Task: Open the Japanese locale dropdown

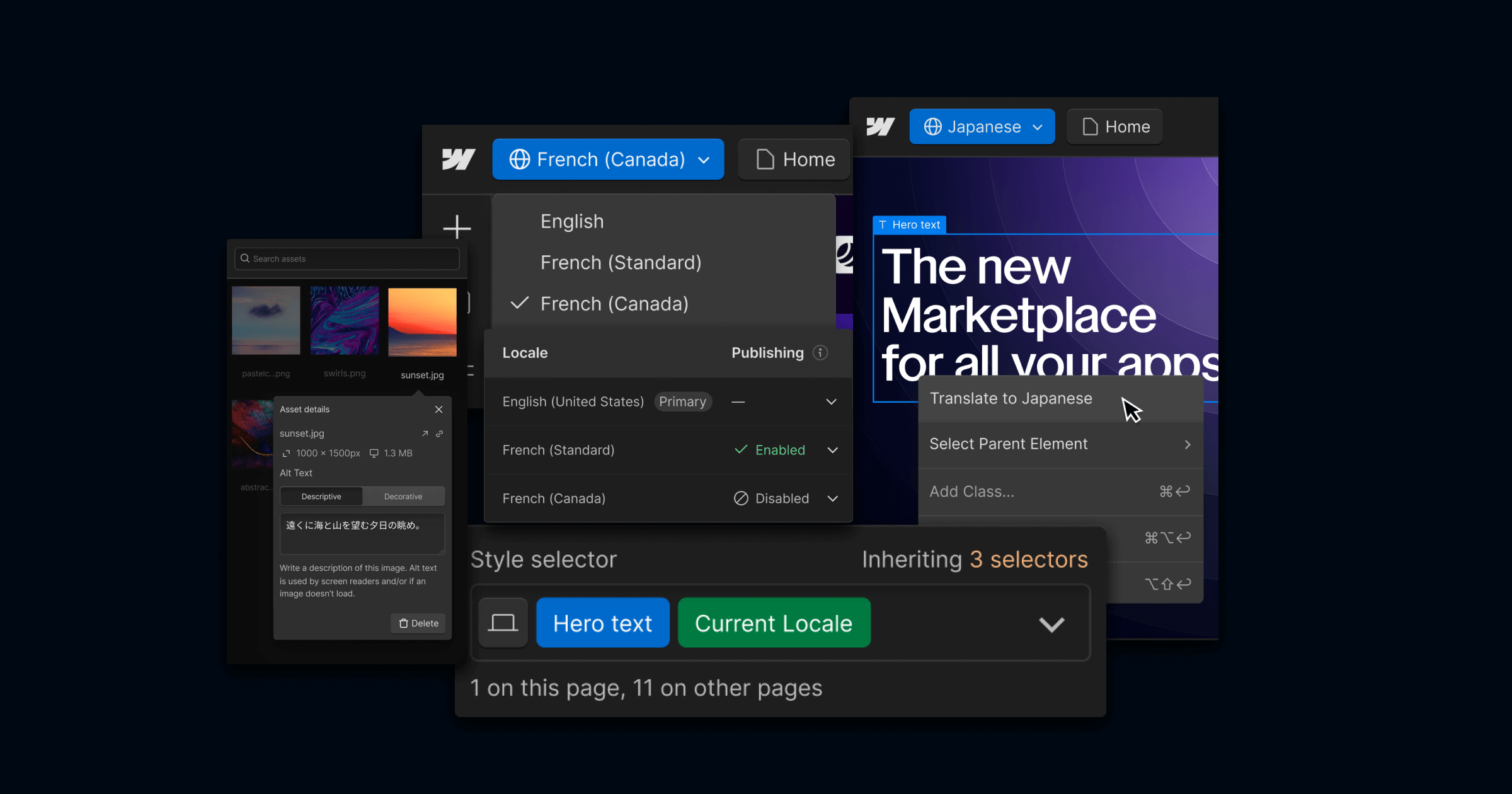Action: (x=982, y=127)
